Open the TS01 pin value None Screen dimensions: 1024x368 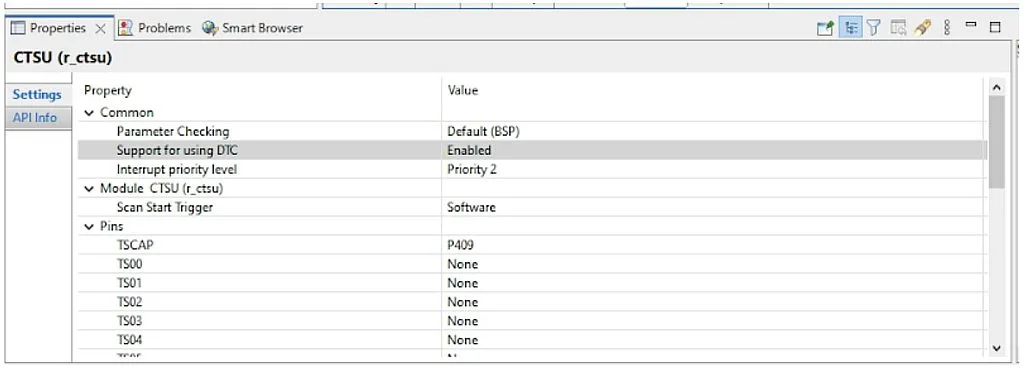tap(462, 283)
